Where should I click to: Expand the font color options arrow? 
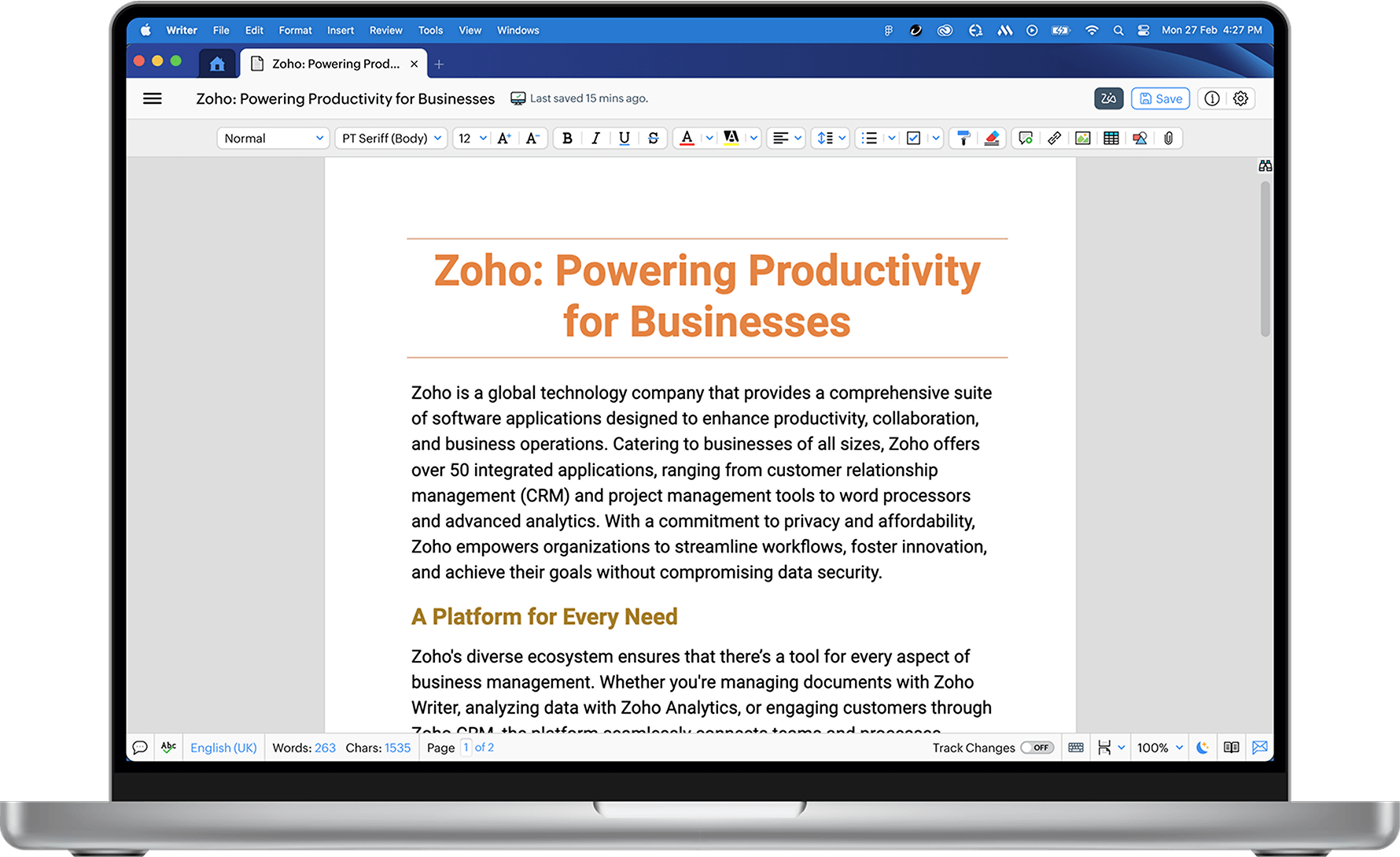709,139
